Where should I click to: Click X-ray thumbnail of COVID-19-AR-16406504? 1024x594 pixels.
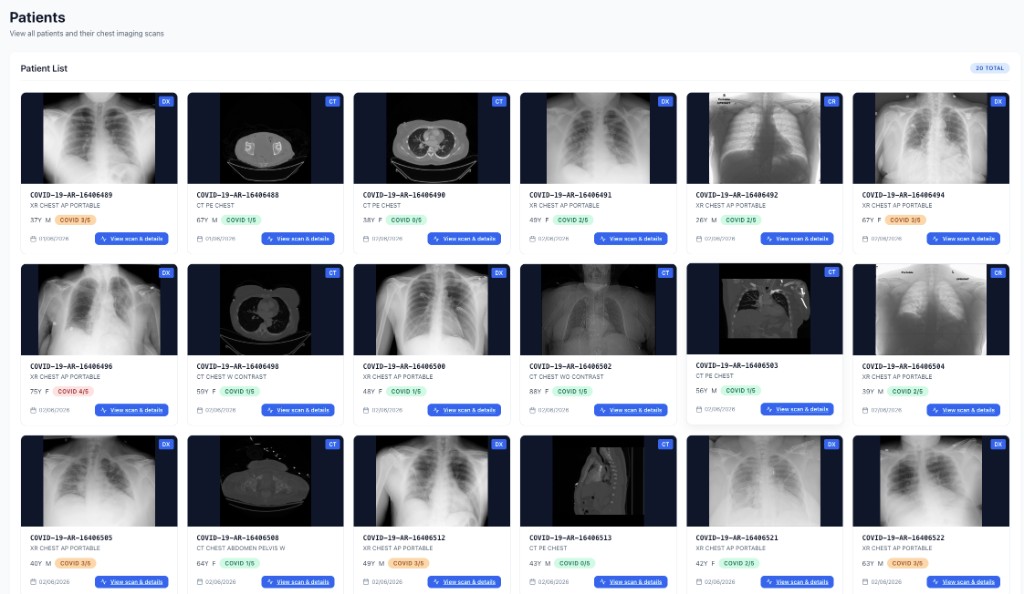coord(931,309)
